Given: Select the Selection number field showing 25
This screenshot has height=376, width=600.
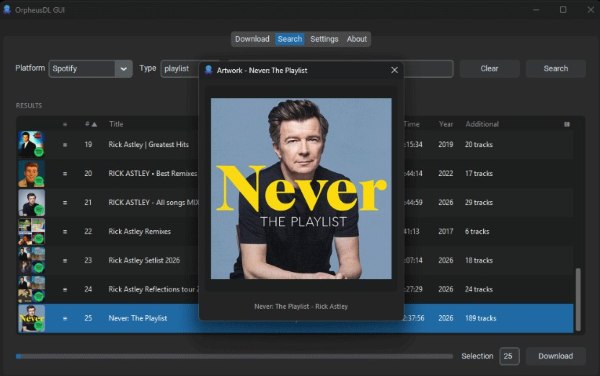Looking at the screenshot, I should click(509, 356).
